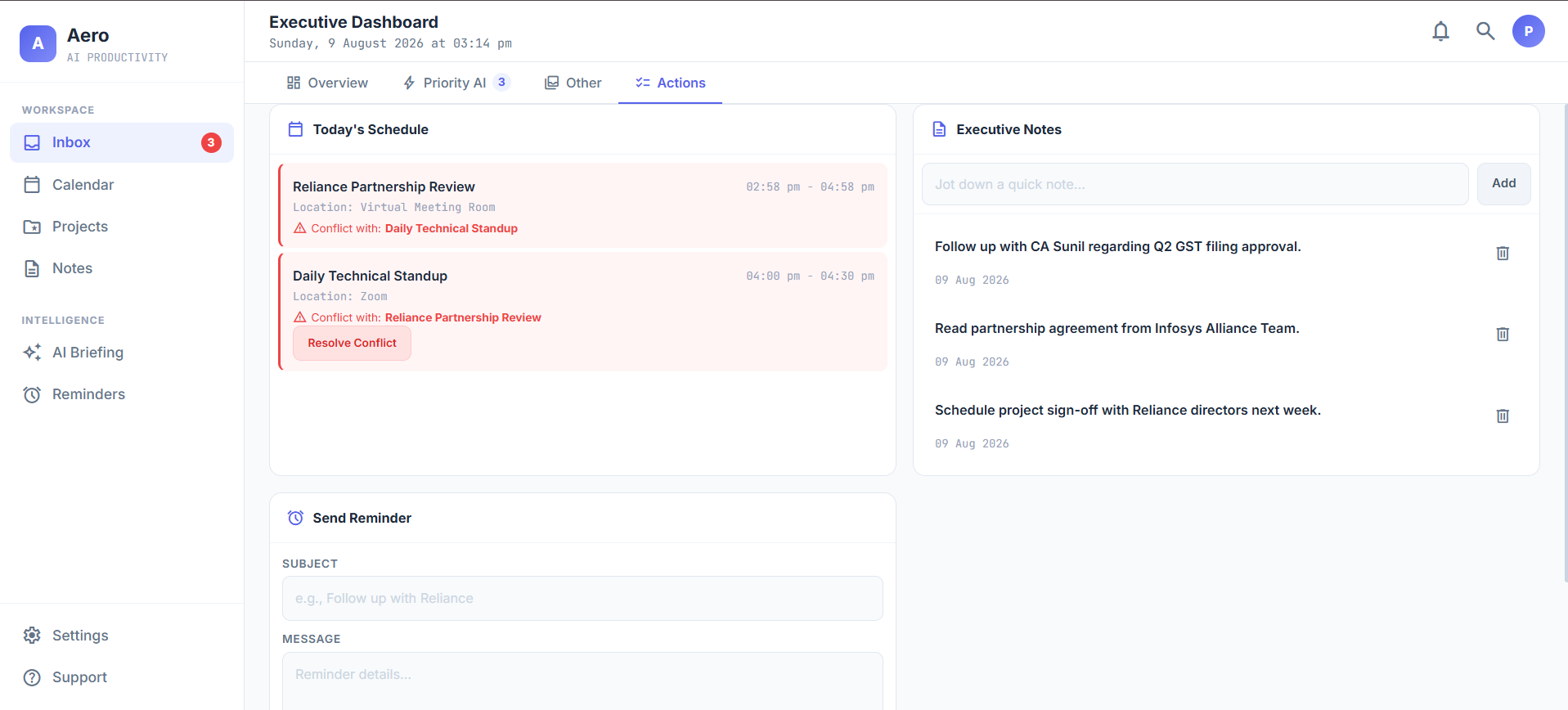
Task: Open Notes from the sidebar
Action: point(122,268)
